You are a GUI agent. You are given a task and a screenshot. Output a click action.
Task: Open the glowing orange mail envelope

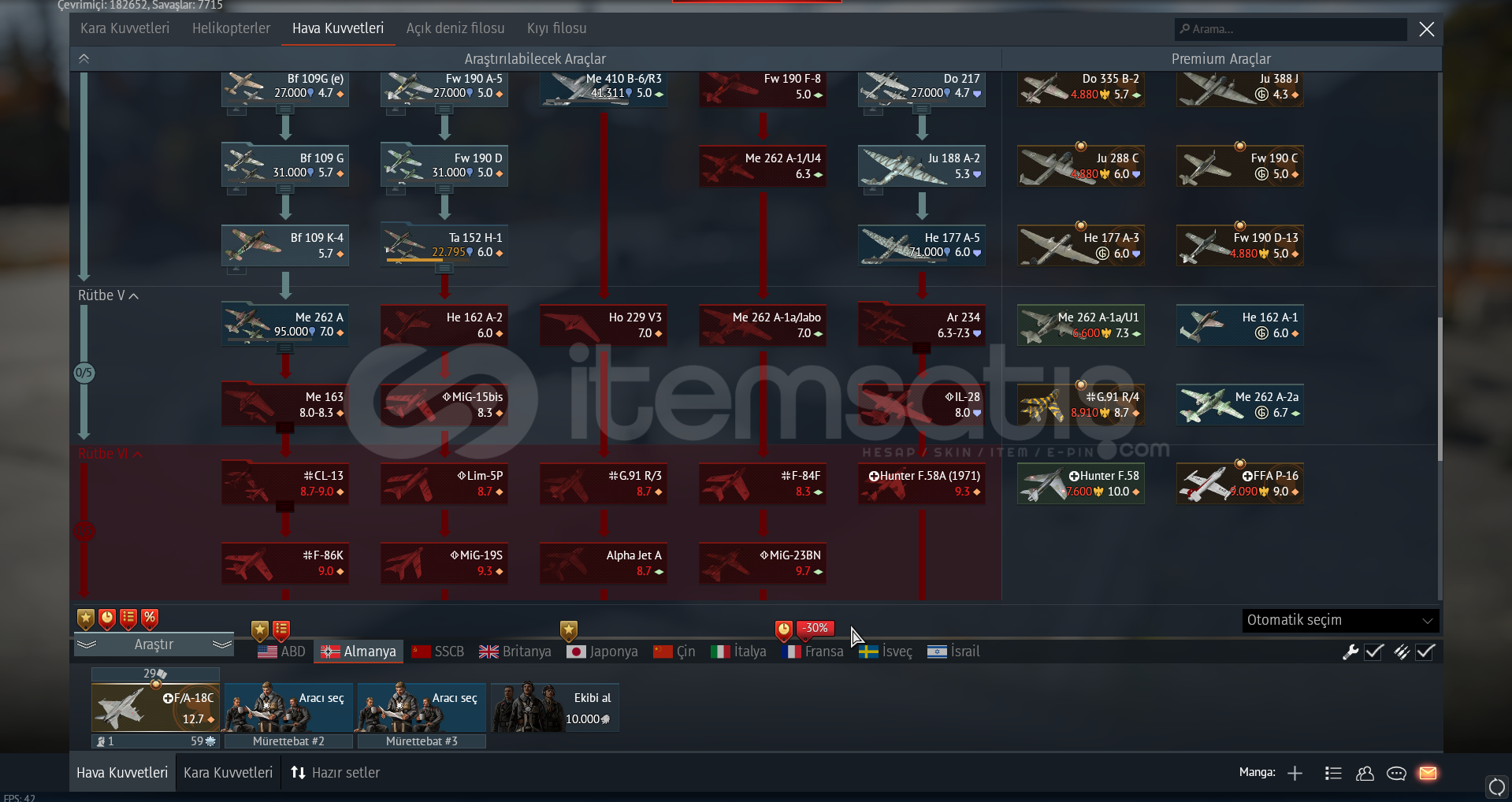[x=1428, y=773]
